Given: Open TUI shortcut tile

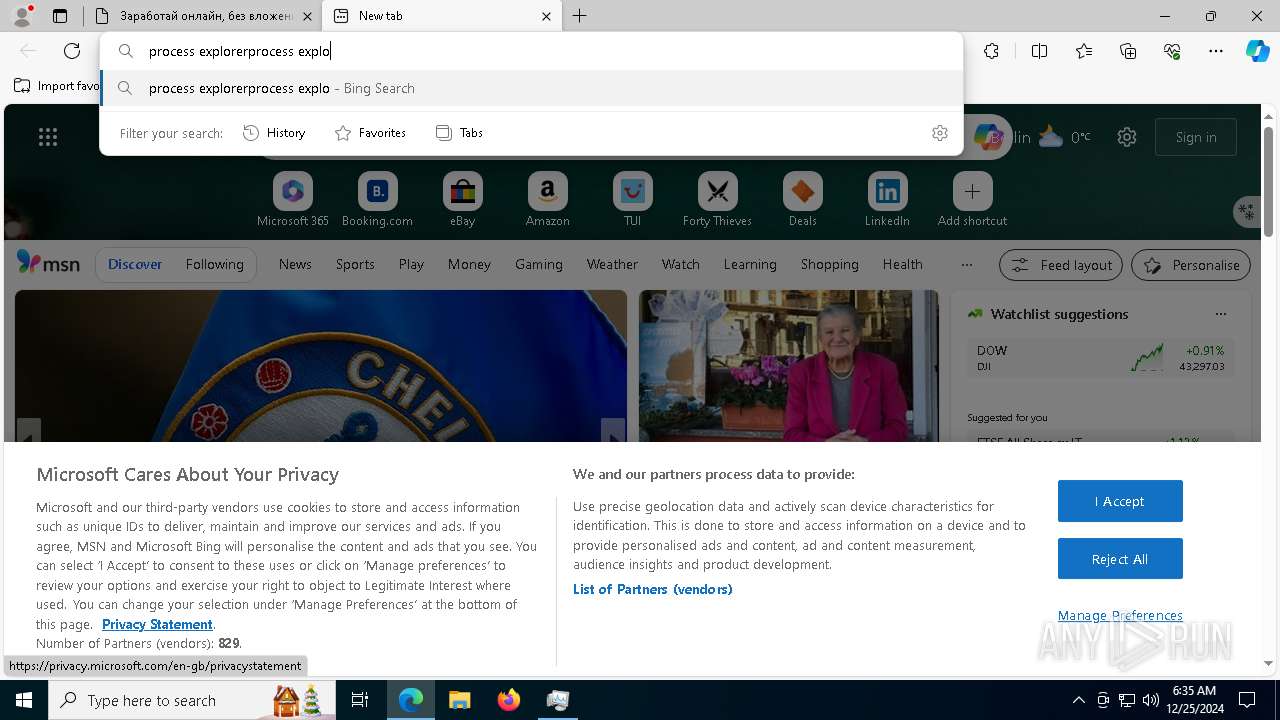Looking at the screenshot, I should click(632, 199).
